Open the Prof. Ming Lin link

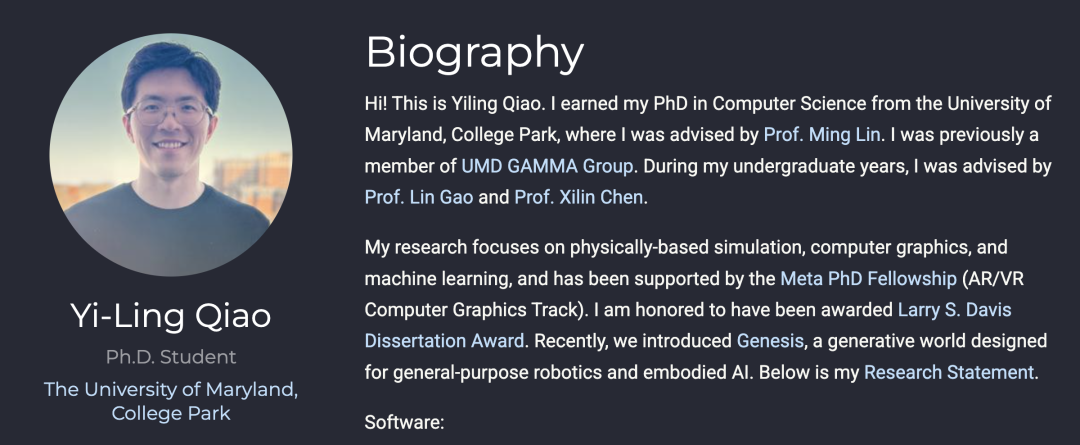(822, 135)
